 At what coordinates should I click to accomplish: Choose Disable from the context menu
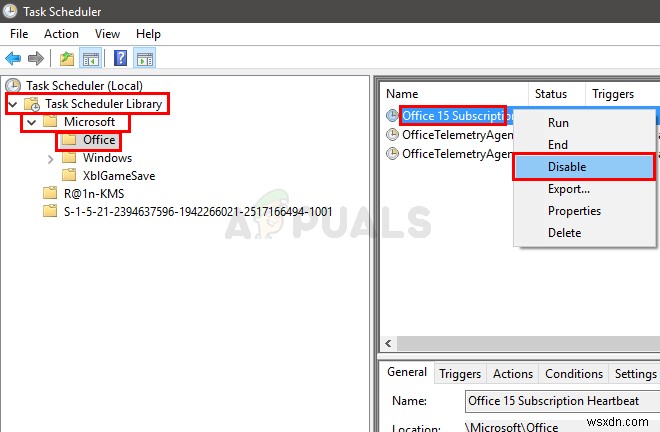(x=584, y=167)
